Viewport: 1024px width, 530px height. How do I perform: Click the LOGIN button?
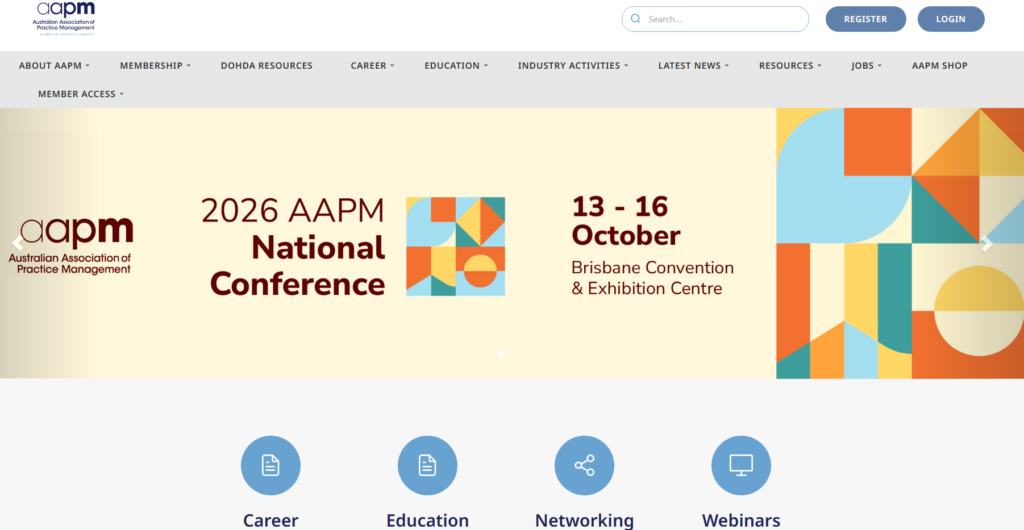click(x=950, y=19)
